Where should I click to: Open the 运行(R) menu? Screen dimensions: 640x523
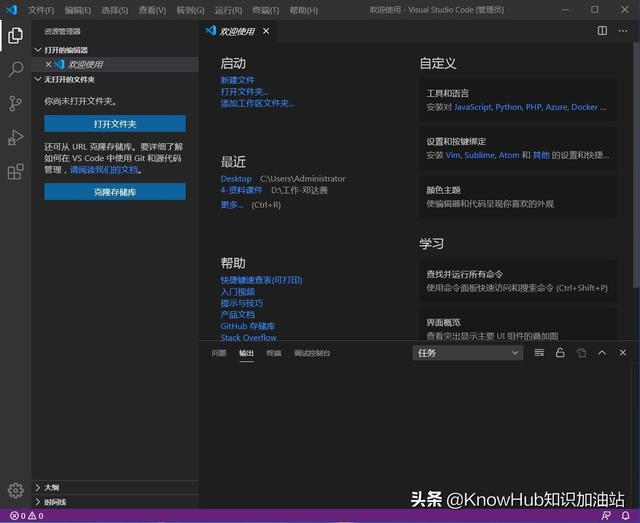tap(228, 10)
